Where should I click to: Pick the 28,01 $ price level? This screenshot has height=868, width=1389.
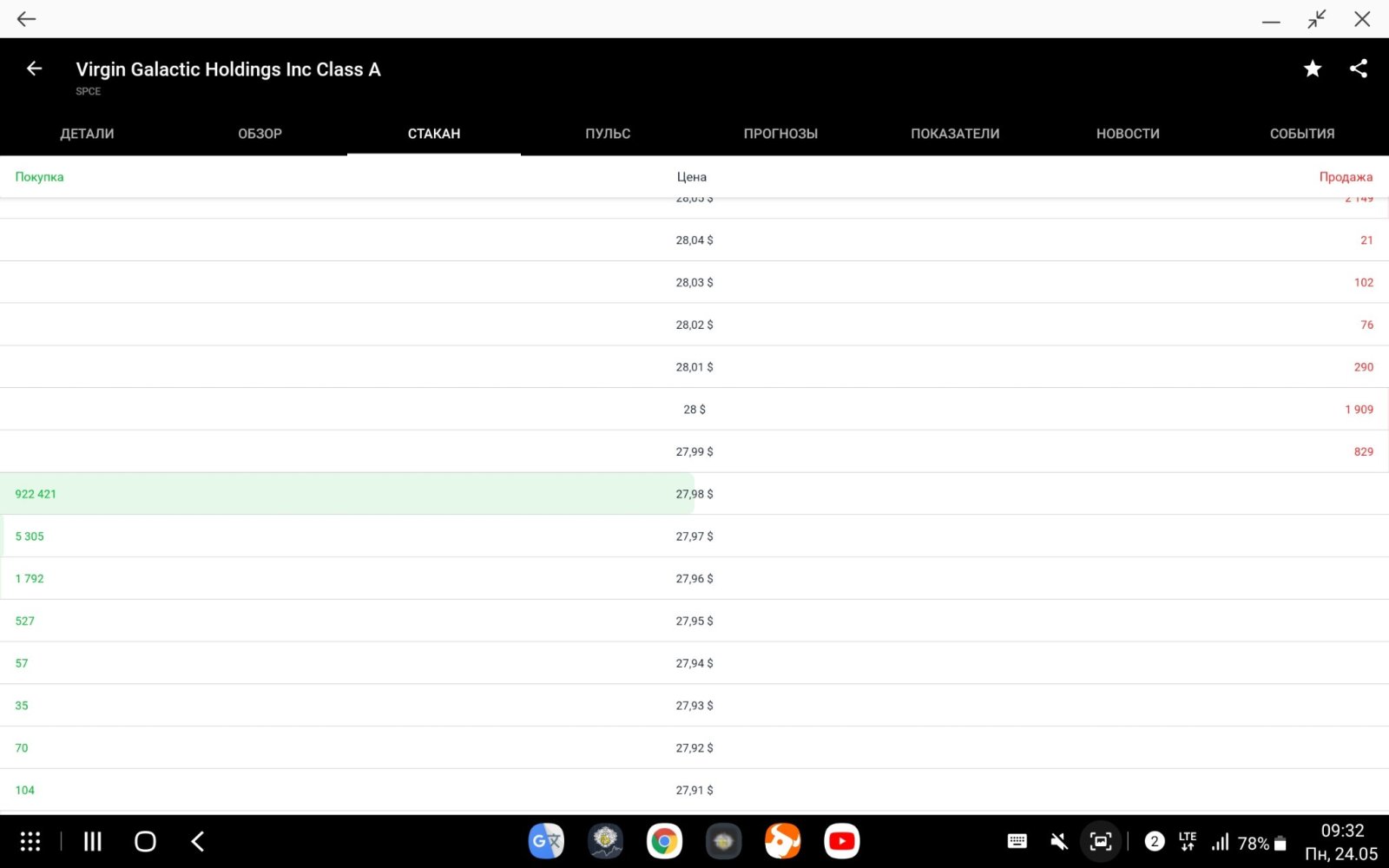pyautogui.click(x=694, y=367)
